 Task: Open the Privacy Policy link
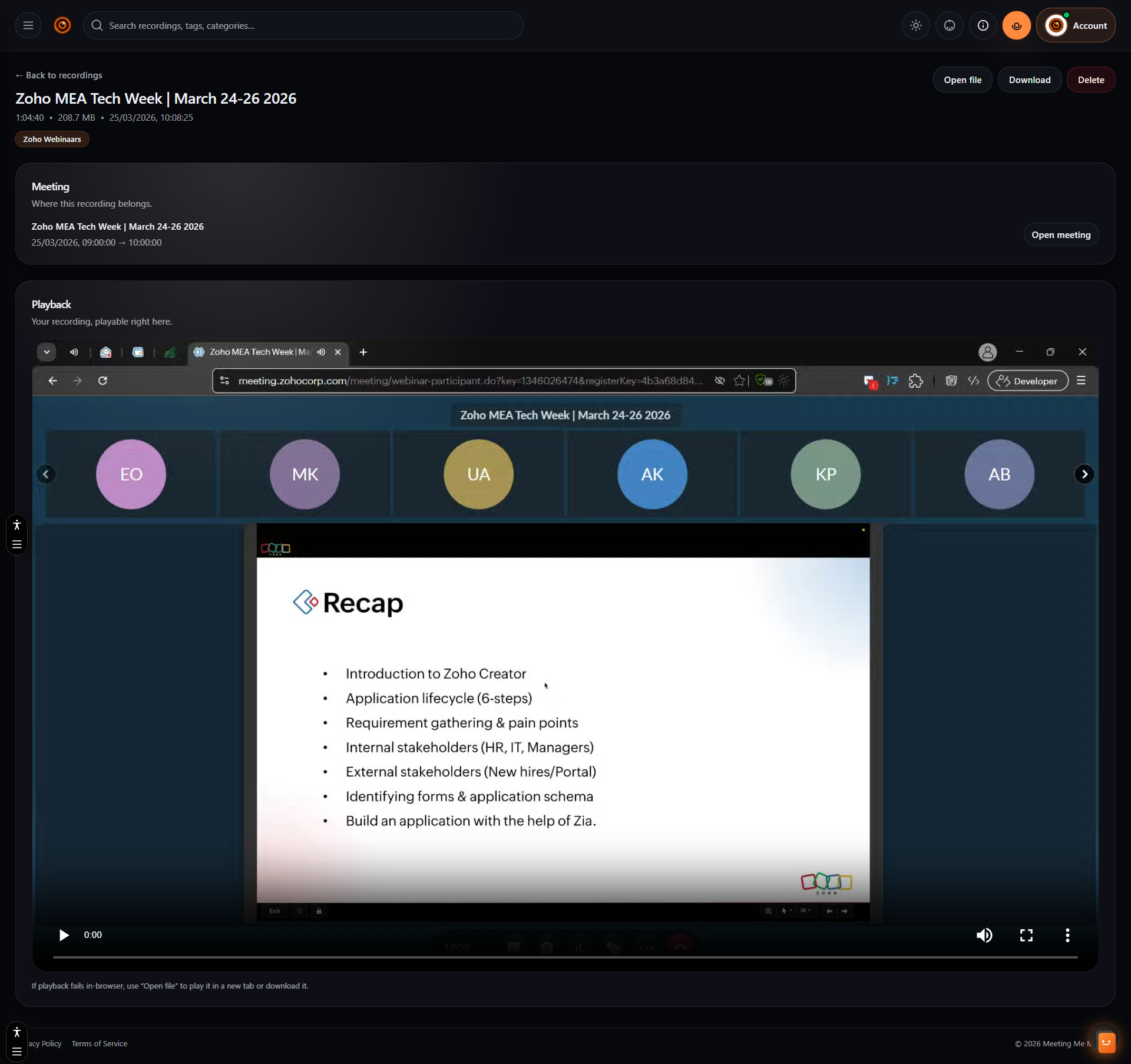(45, 1043)
